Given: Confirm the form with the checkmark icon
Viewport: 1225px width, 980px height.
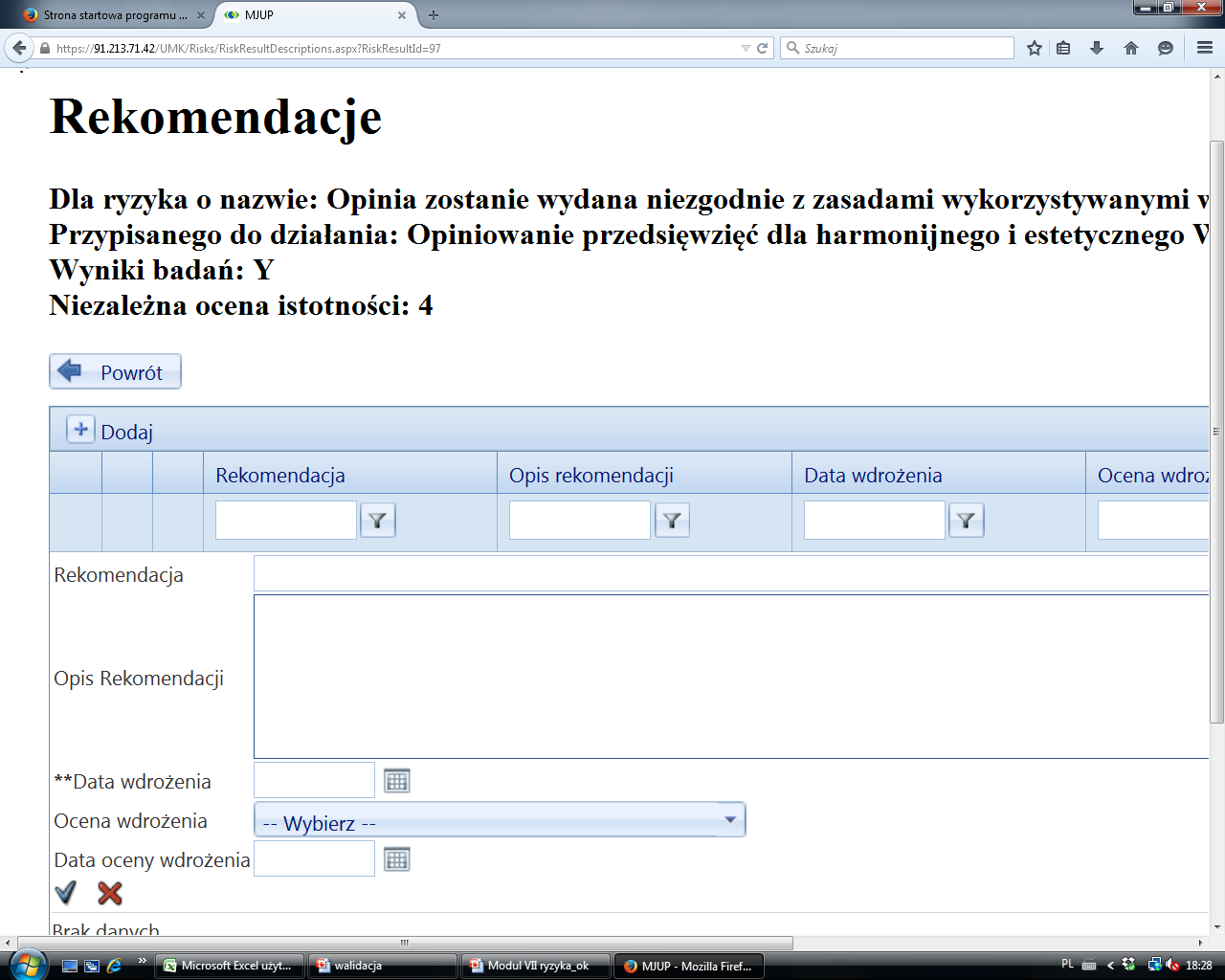Looking at the screenshot, I should [65, 893].
